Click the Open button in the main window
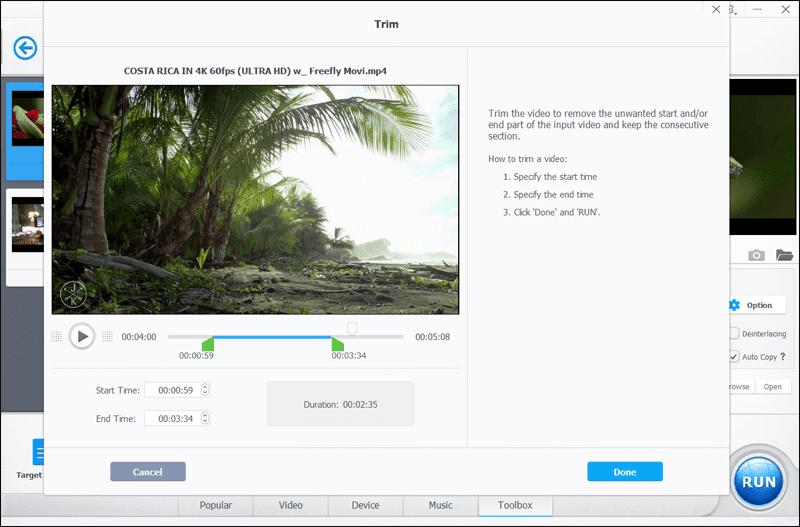 (x=772, y=387)
